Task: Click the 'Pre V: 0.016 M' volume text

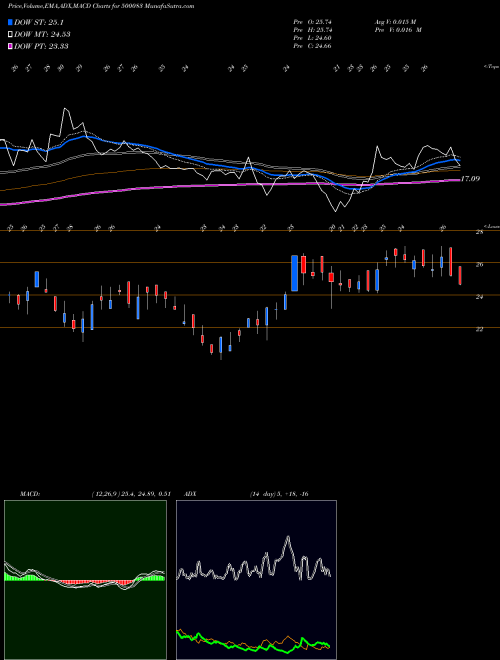Action: [398, 30]
